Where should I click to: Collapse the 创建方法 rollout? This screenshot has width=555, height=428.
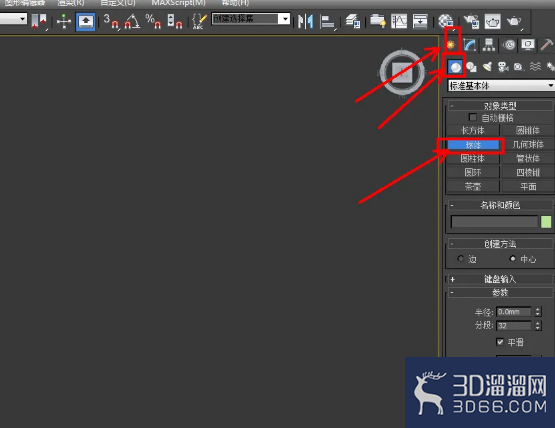[500, 244]
